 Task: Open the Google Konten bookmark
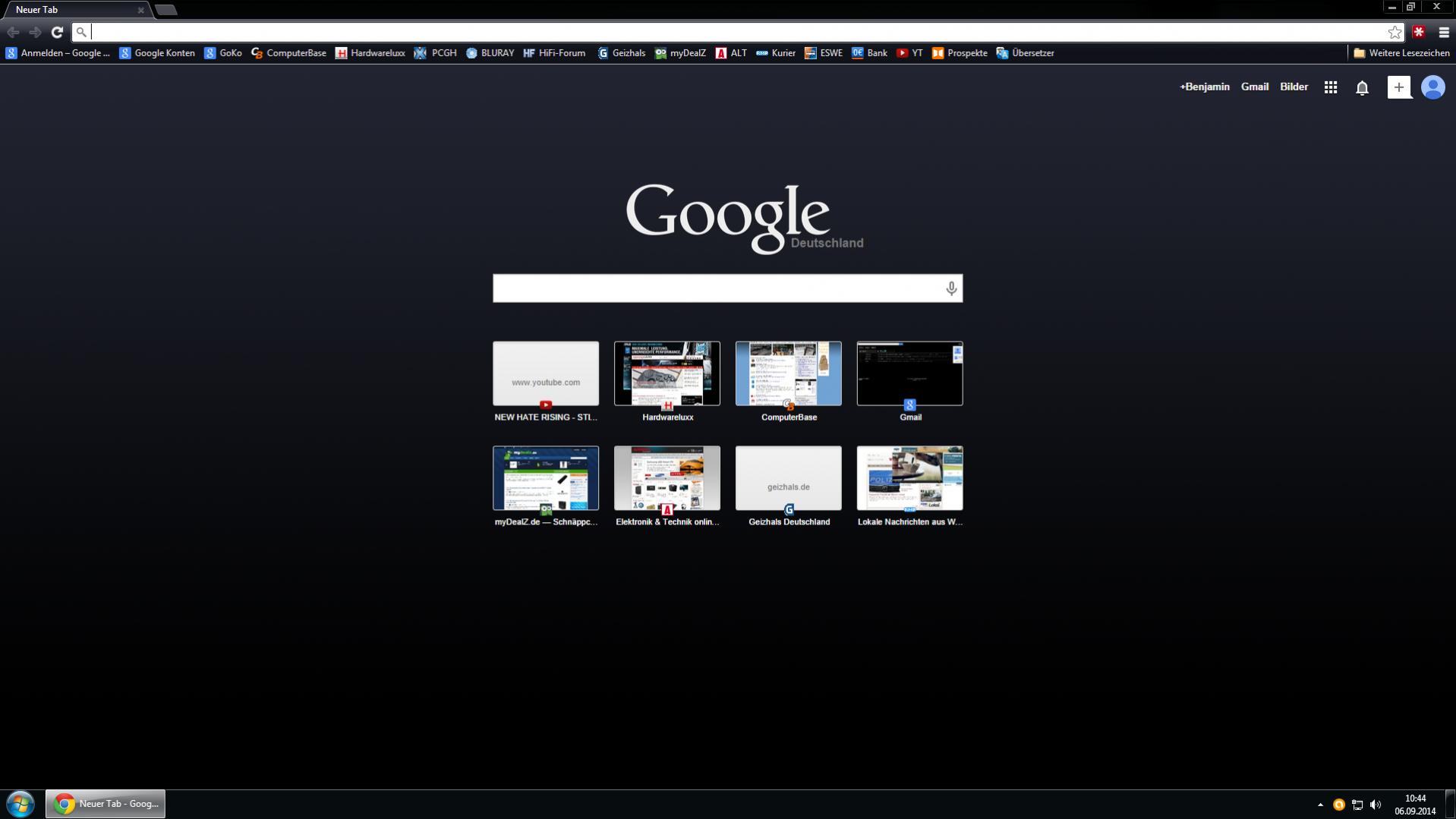tap(157, 53)
